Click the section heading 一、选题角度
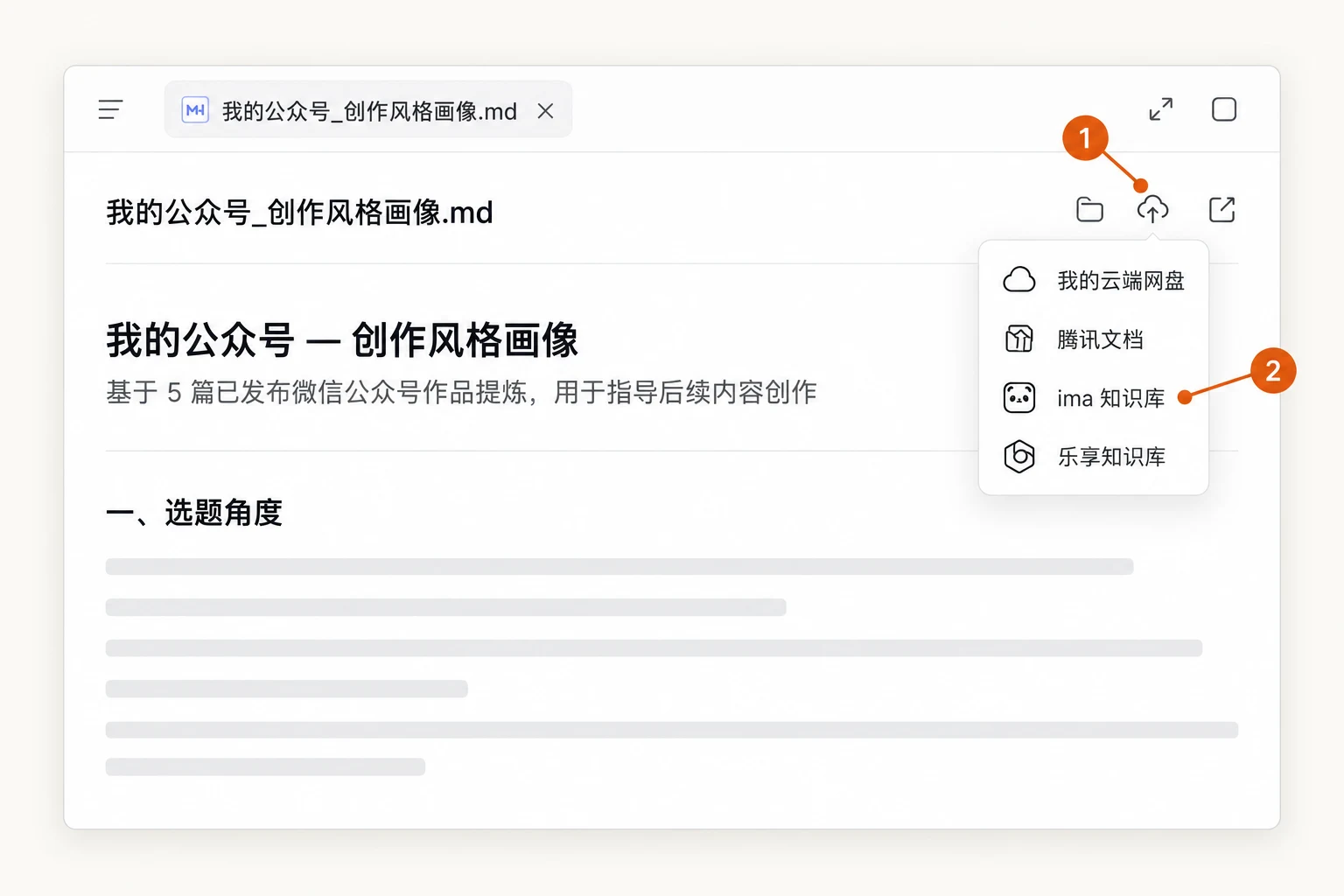The height and width of the screenshot is (896, 1344). point(194,513)
